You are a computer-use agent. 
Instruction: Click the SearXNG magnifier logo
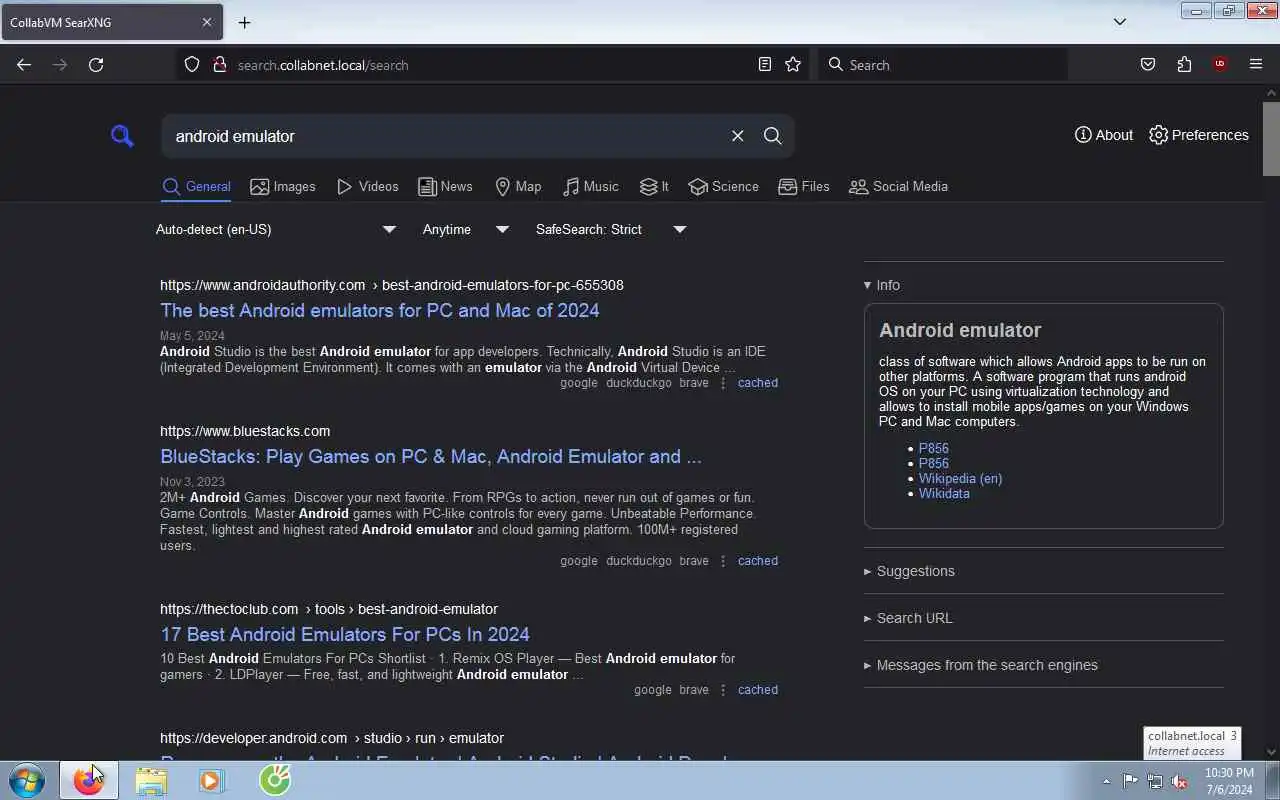point(122,136)
